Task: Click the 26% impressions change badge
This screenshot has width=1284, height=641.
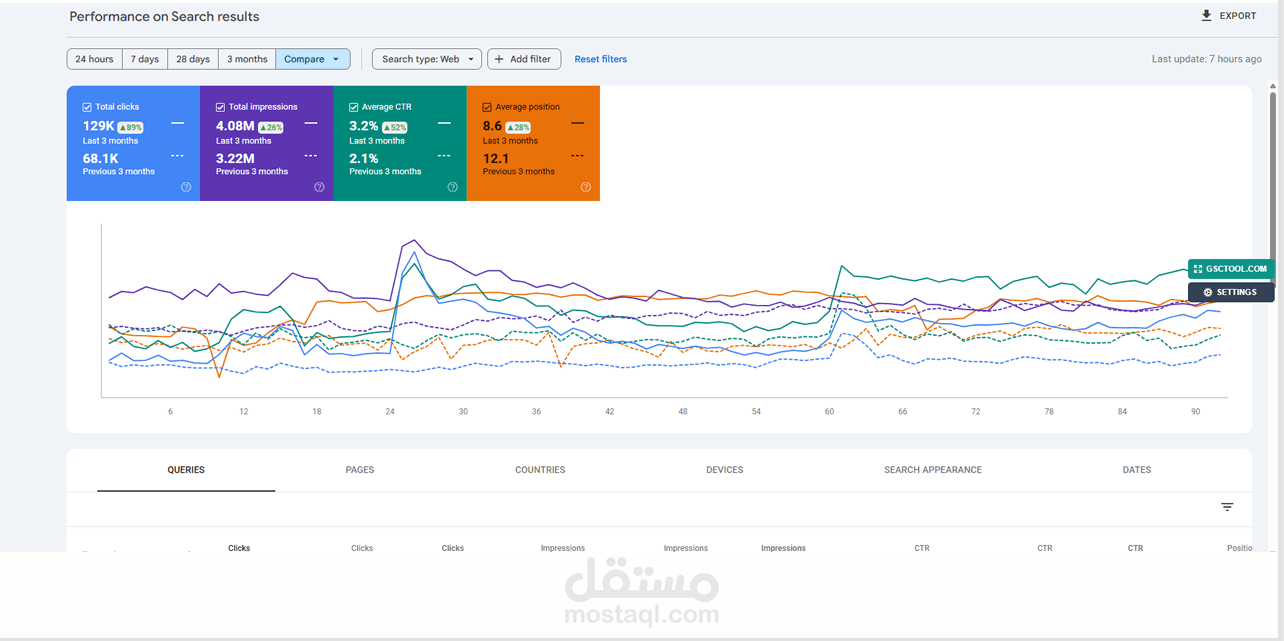Action: (x=271, y=127)
